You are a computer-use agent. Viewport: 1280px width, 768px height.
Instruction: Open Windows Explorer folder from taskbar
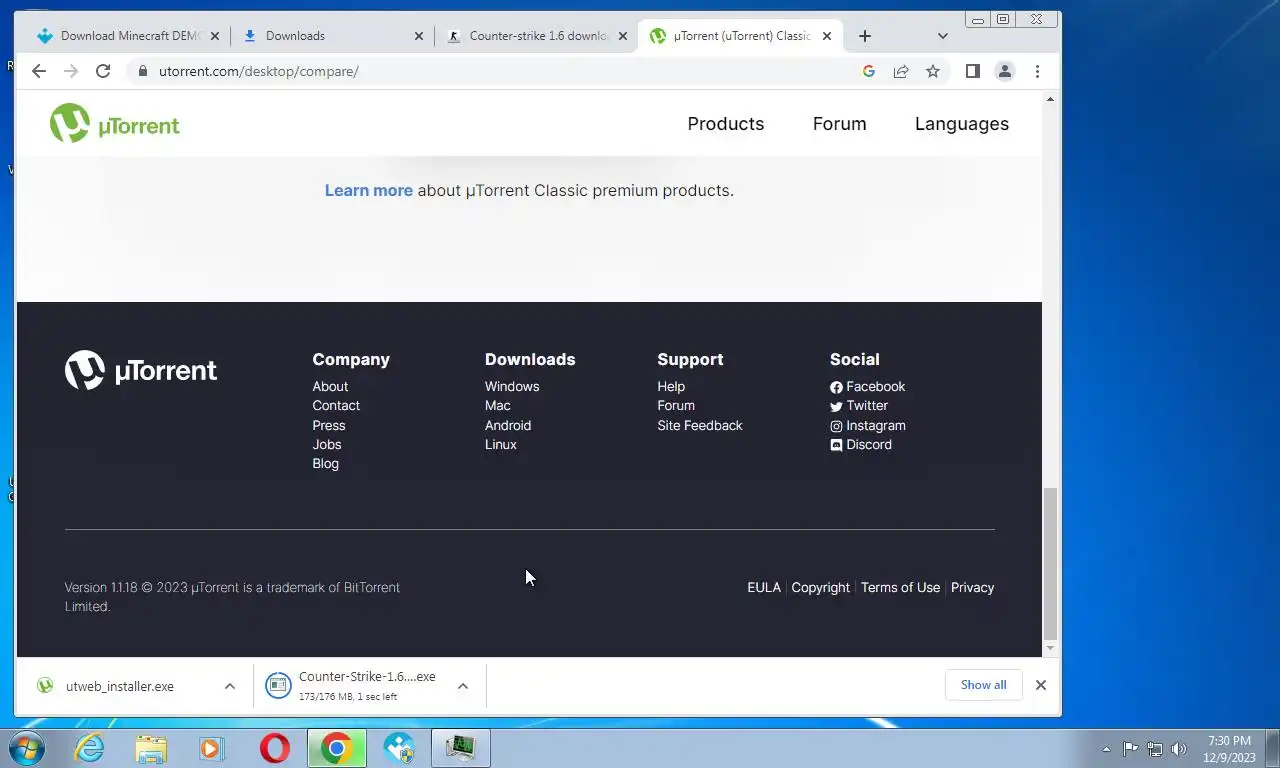151,748
